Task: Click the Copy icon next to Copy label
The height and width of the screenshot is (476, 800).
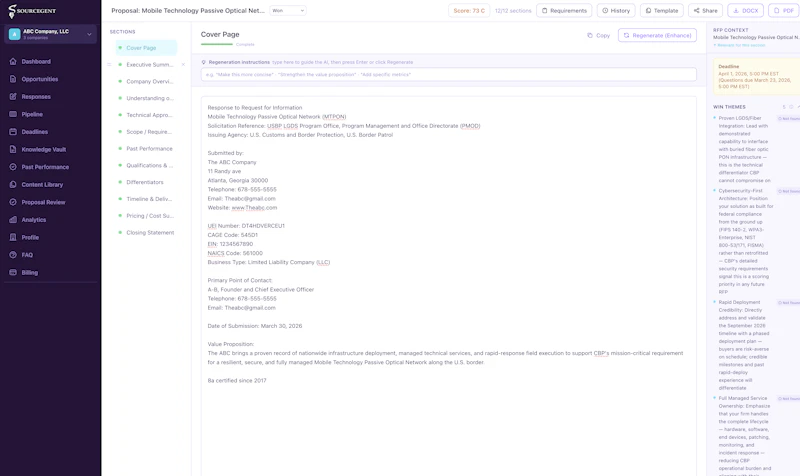Action: (x=590, y=36)
